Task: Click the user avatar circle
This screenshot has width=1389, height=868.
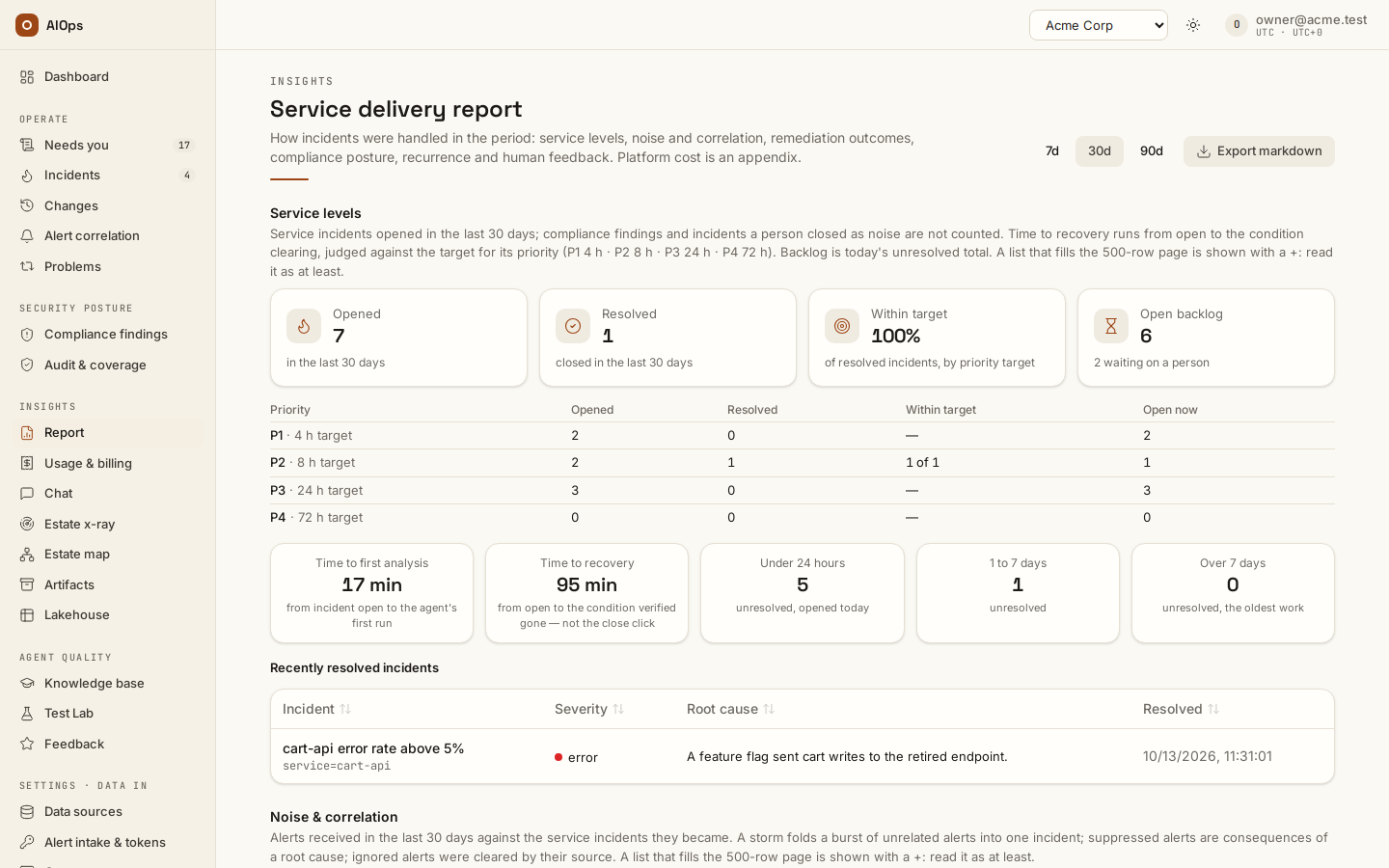Action: [x=1237, y=25]
